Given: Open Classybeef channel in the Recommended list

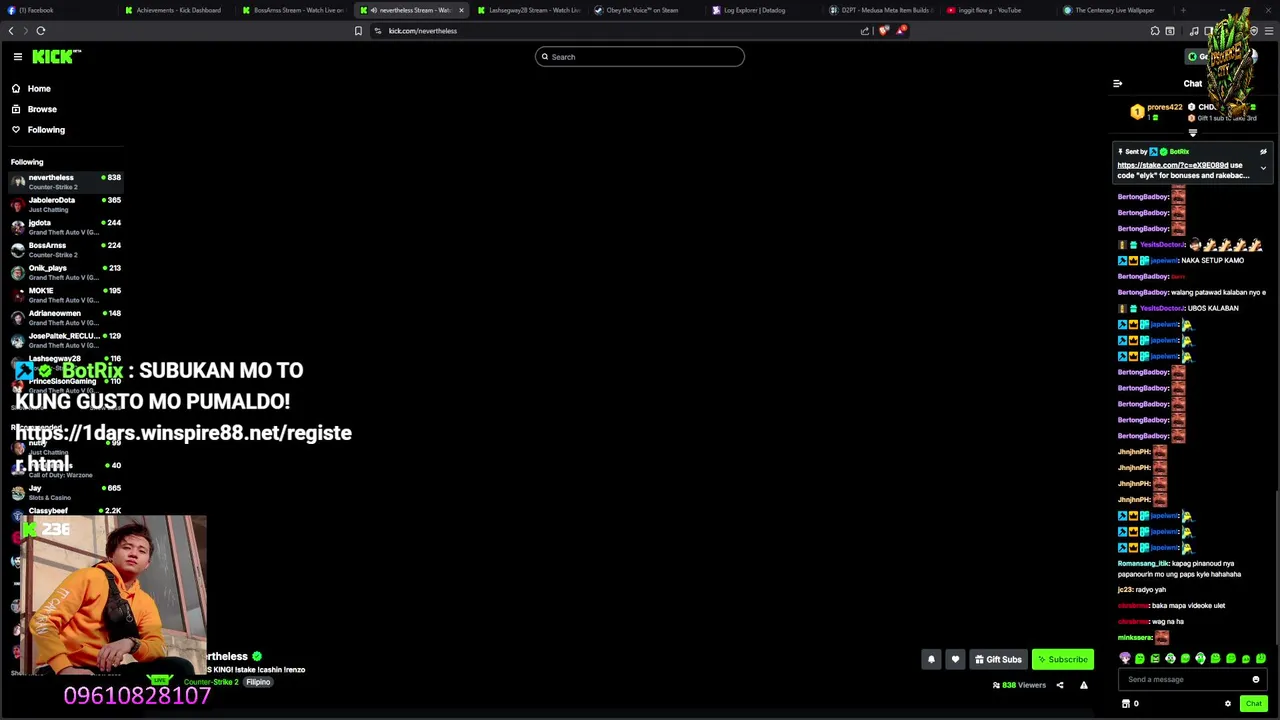Looking at the screenshot, I should pos(65,511).
